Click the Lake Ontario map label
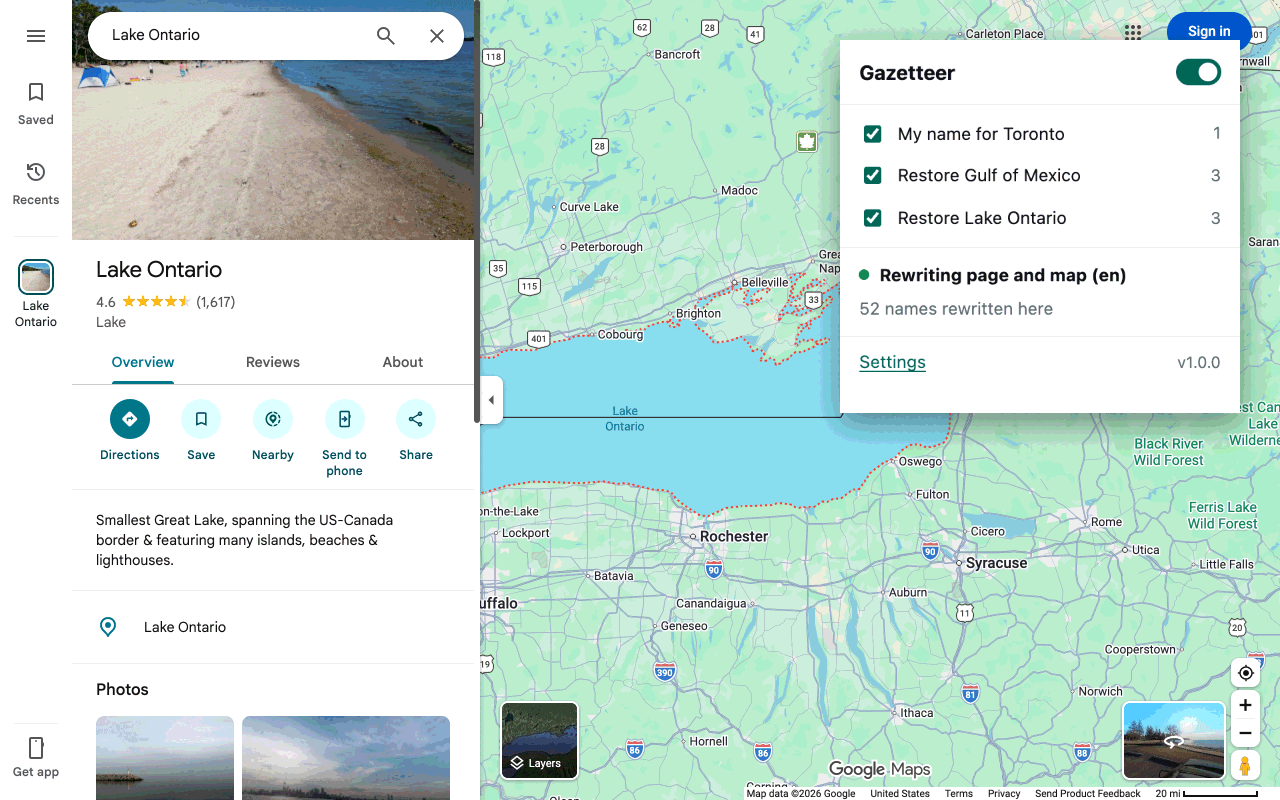This screenshot has width=1280, height=800. pyautogui.click(x=625, y=419)
